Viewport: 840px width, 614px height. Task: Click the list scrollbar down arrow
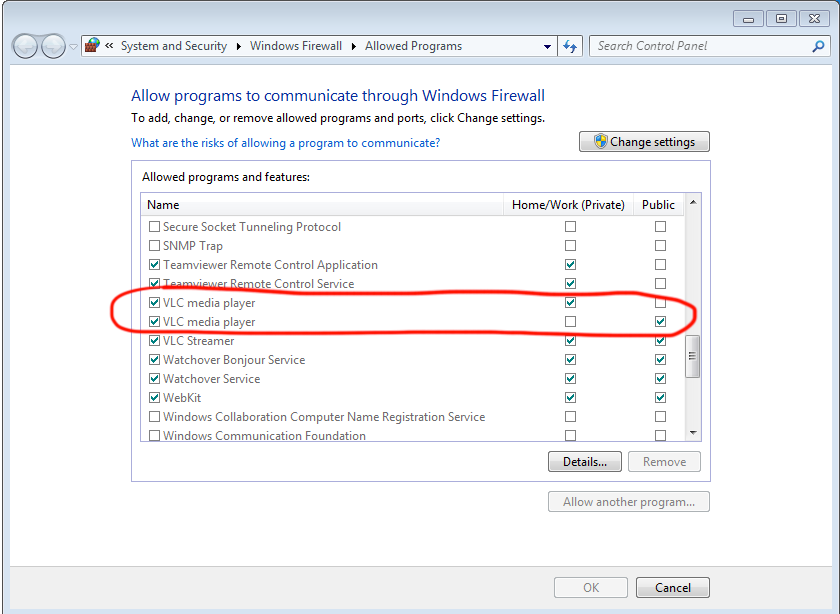click(693, 432)
